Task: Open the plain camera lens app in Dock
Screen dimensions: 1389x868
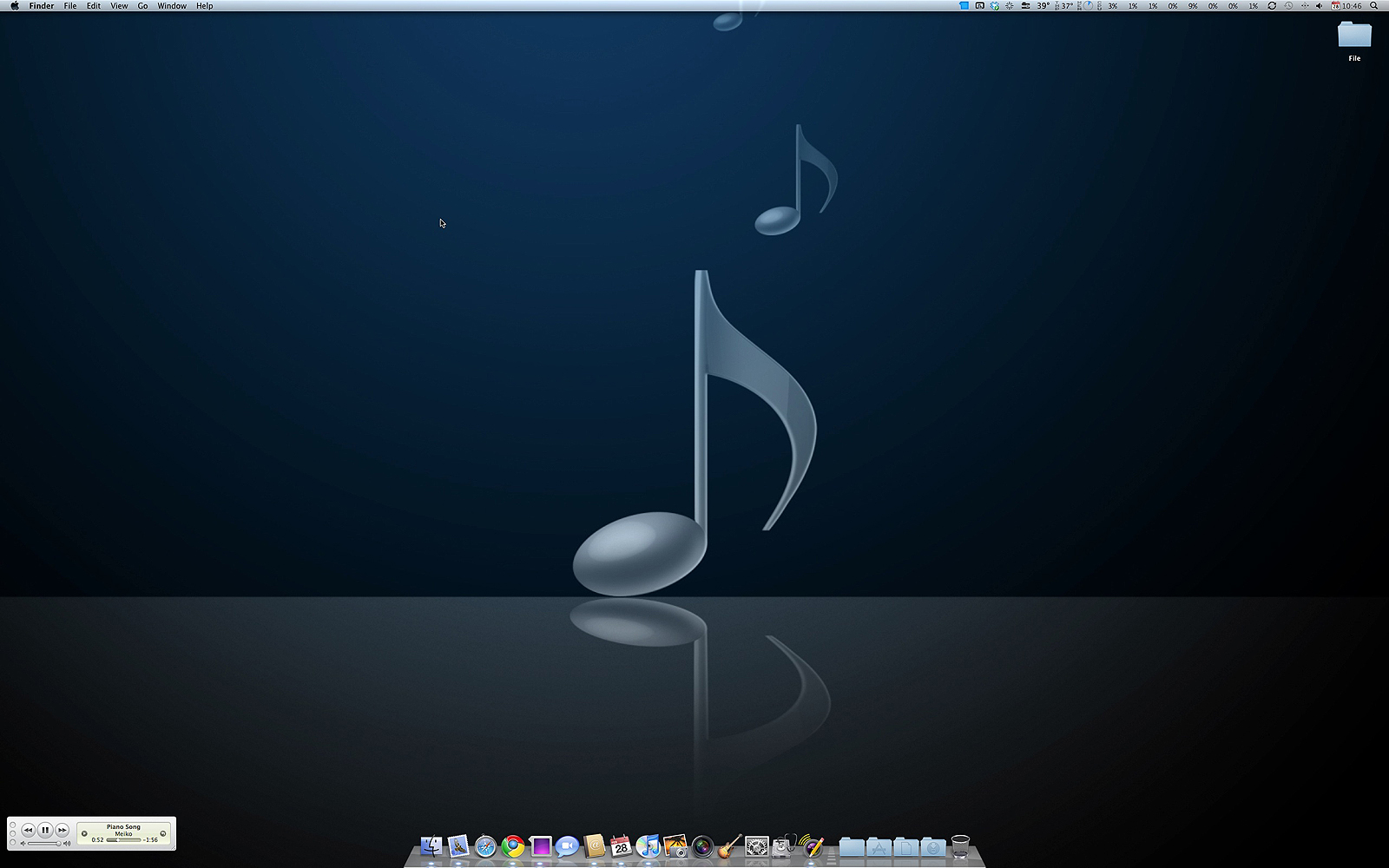Action: pyautogui.click(x=702, y=846)
